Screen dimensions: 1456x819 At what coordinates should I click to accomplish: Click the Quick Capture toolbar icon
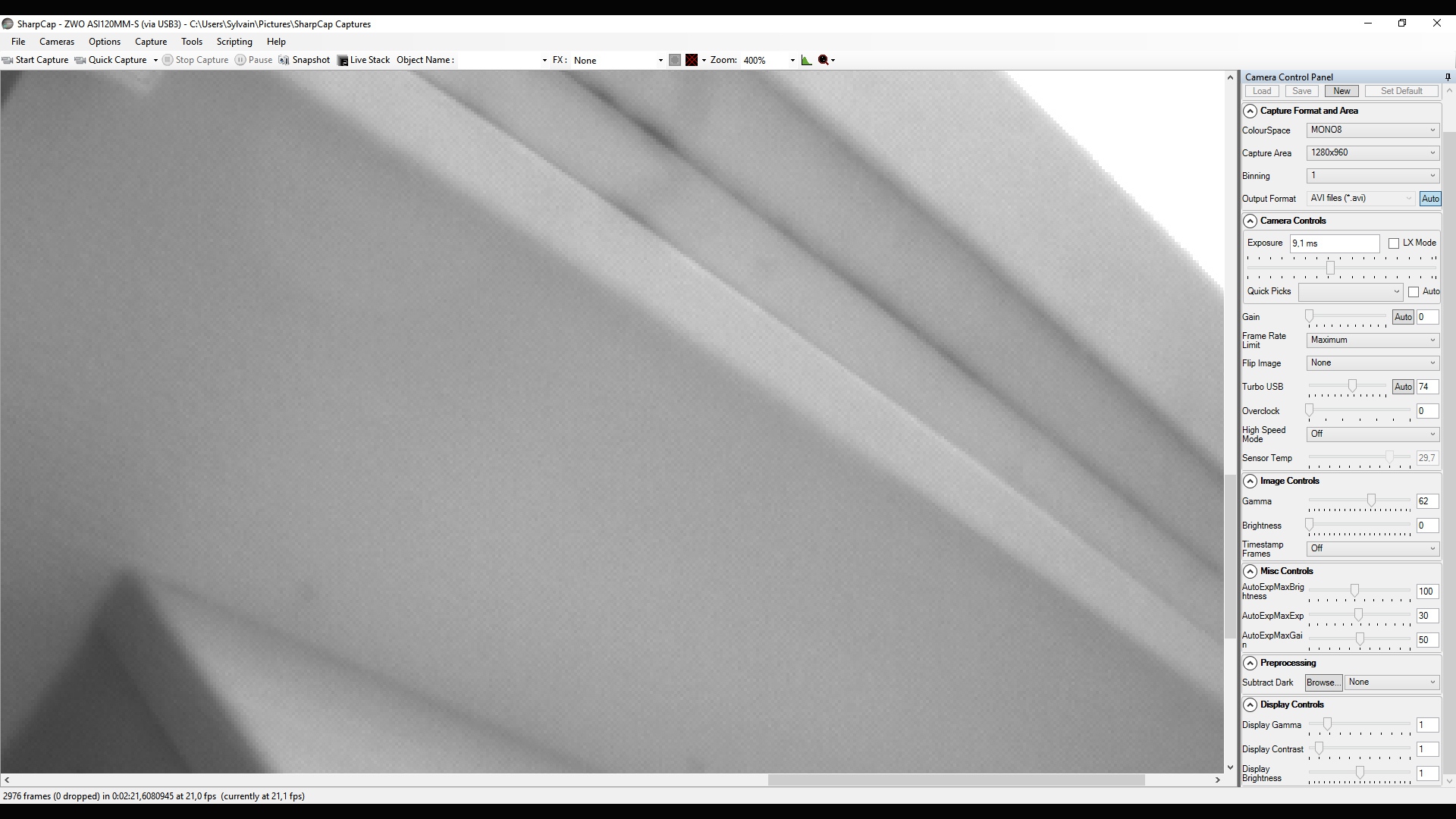pyautogui.click(x=80, y=60)
